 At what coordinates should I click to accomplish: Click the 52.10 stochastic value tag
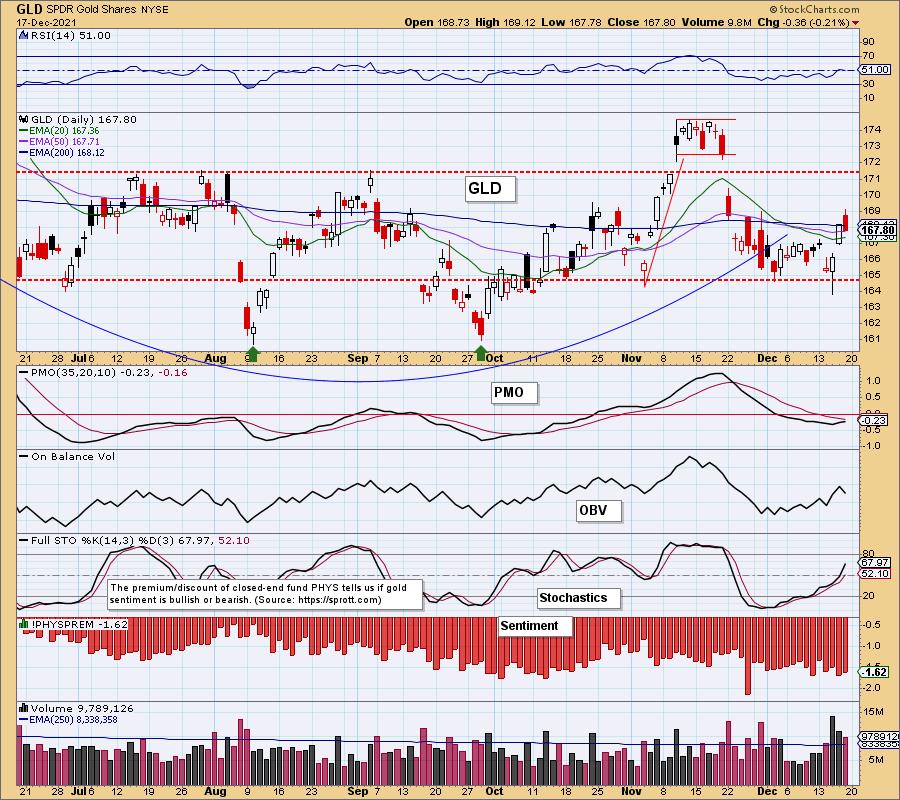[x=875, y=573]
